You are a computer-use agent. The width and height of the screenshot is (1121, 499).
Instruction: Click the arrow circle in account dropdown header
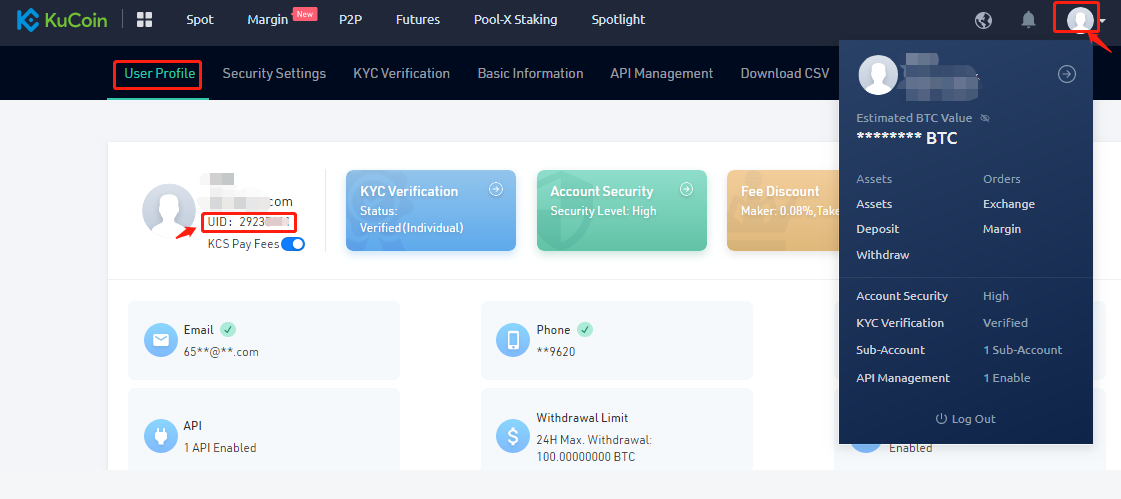1067,74
